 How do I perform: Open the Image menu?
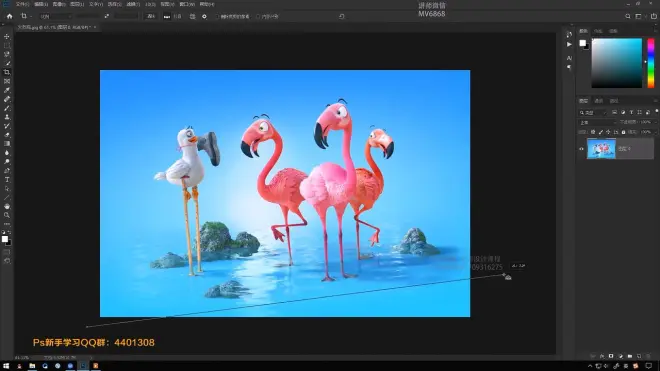pyautogui.click(x=59, y=4)
